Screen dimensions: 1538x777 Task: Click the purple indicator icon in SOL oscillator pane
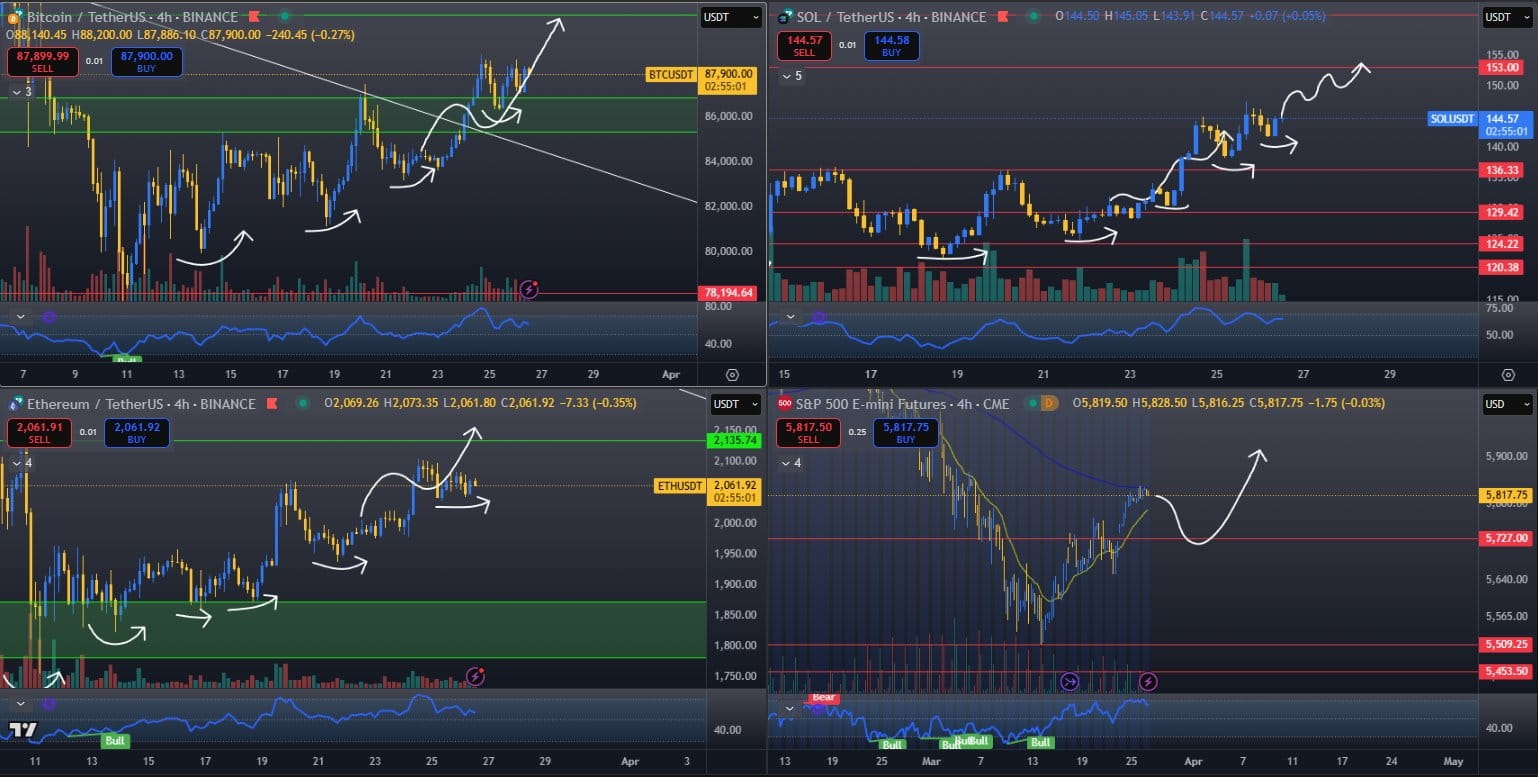click(x=819, y=317)
